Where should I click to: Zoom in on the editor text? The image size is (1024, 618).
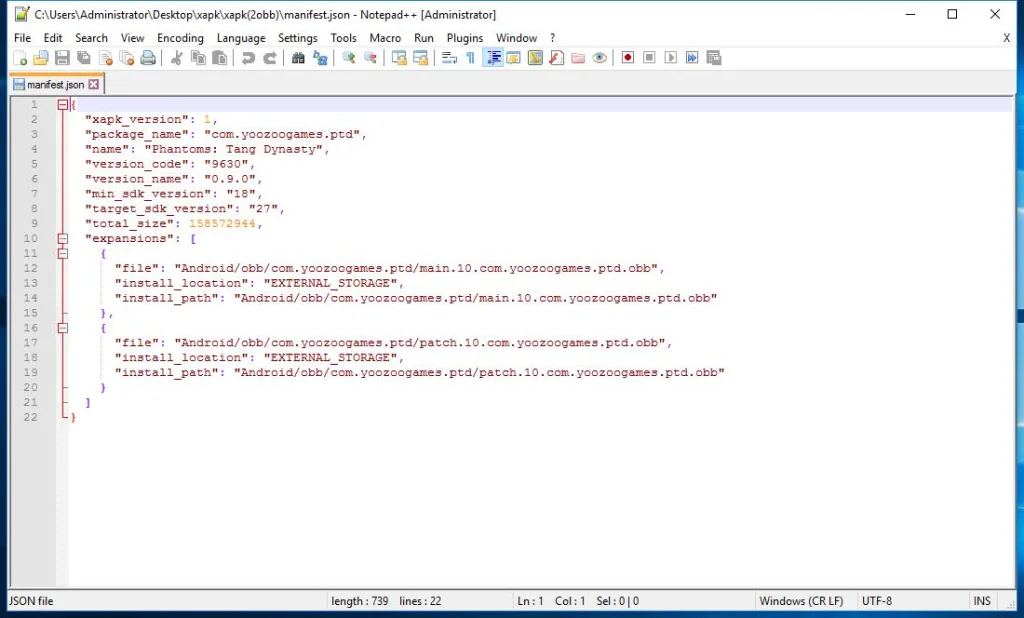(349, 58)
